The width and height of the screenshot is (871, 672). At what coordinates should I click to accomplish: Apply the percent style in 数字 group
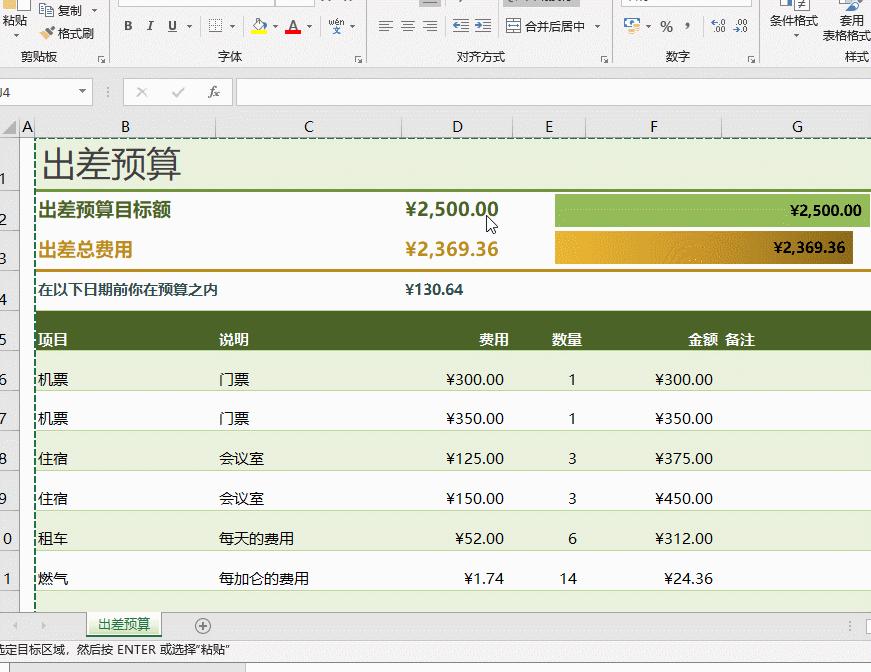coord(666,27)
